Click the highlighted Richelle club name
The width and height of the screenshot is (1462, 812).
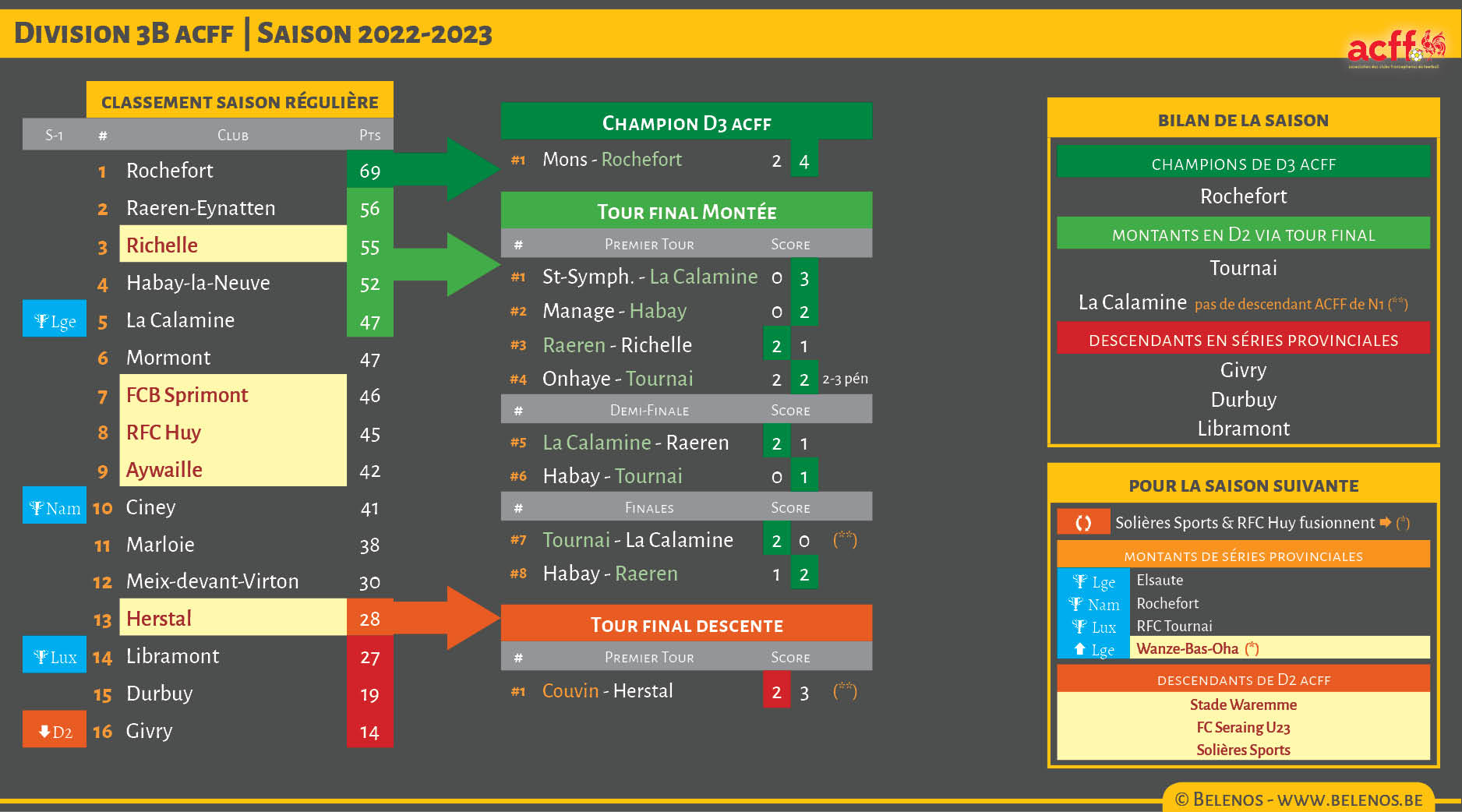[x=162, y=245]
